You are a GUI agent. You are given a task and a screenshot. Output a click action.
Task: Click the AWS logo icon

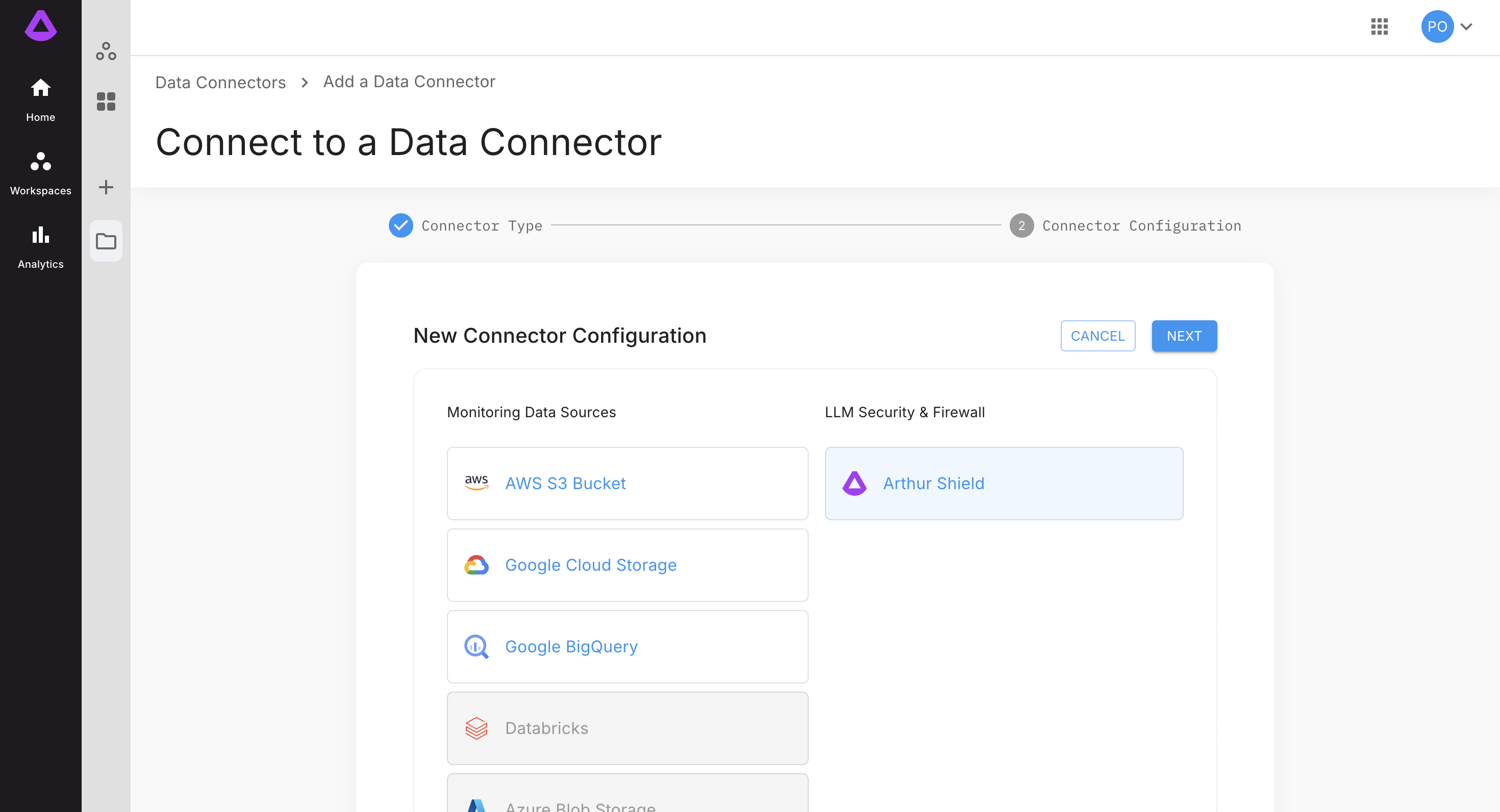pos(477,483)
